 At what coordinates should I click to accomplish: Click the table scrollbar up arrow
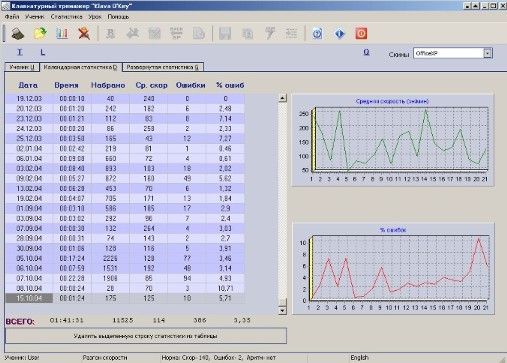click(x=282, y=98)
